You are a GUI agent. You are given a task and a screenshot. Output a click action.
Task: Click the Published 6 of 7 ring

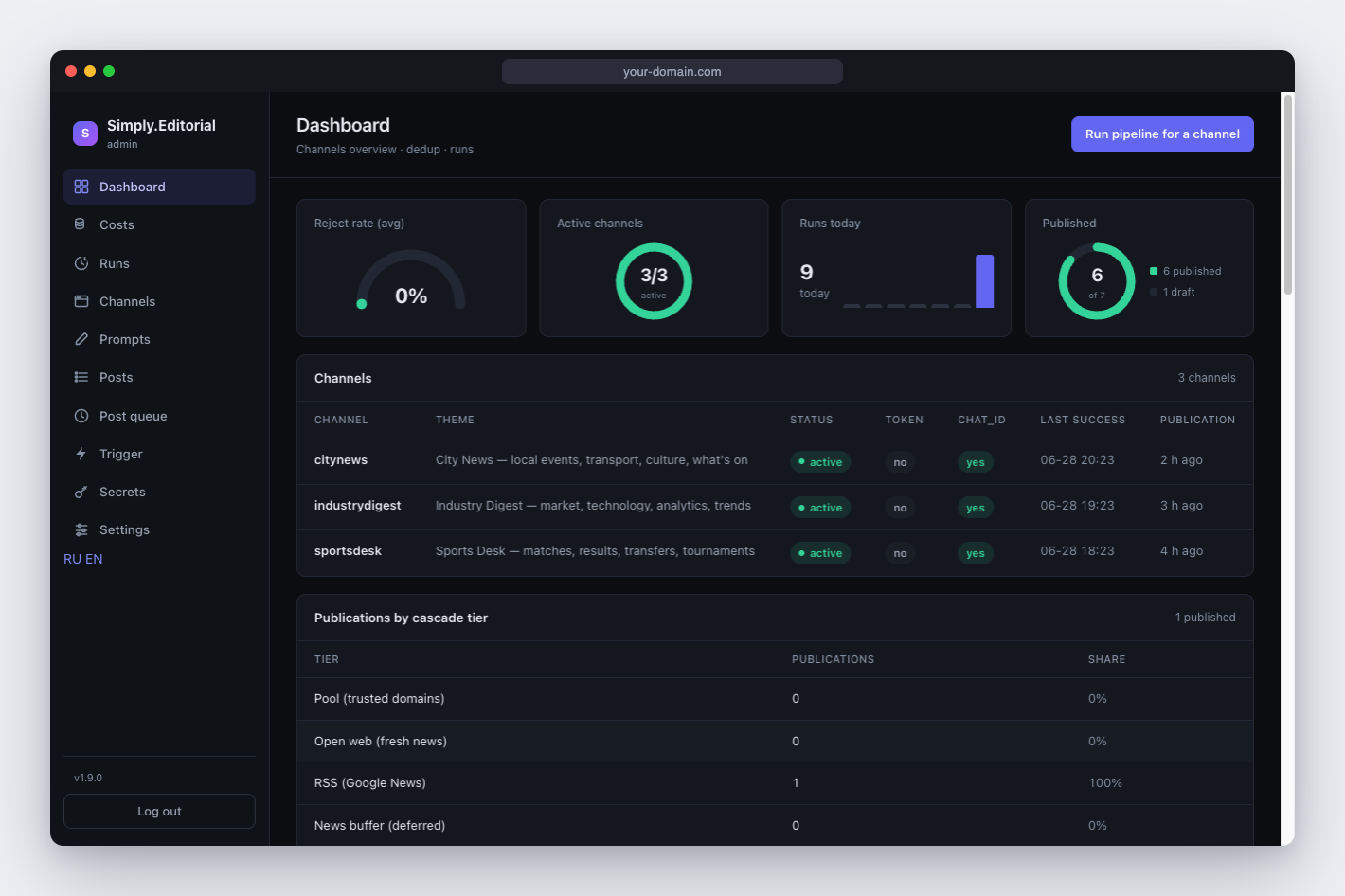[x=1097, y=281]
